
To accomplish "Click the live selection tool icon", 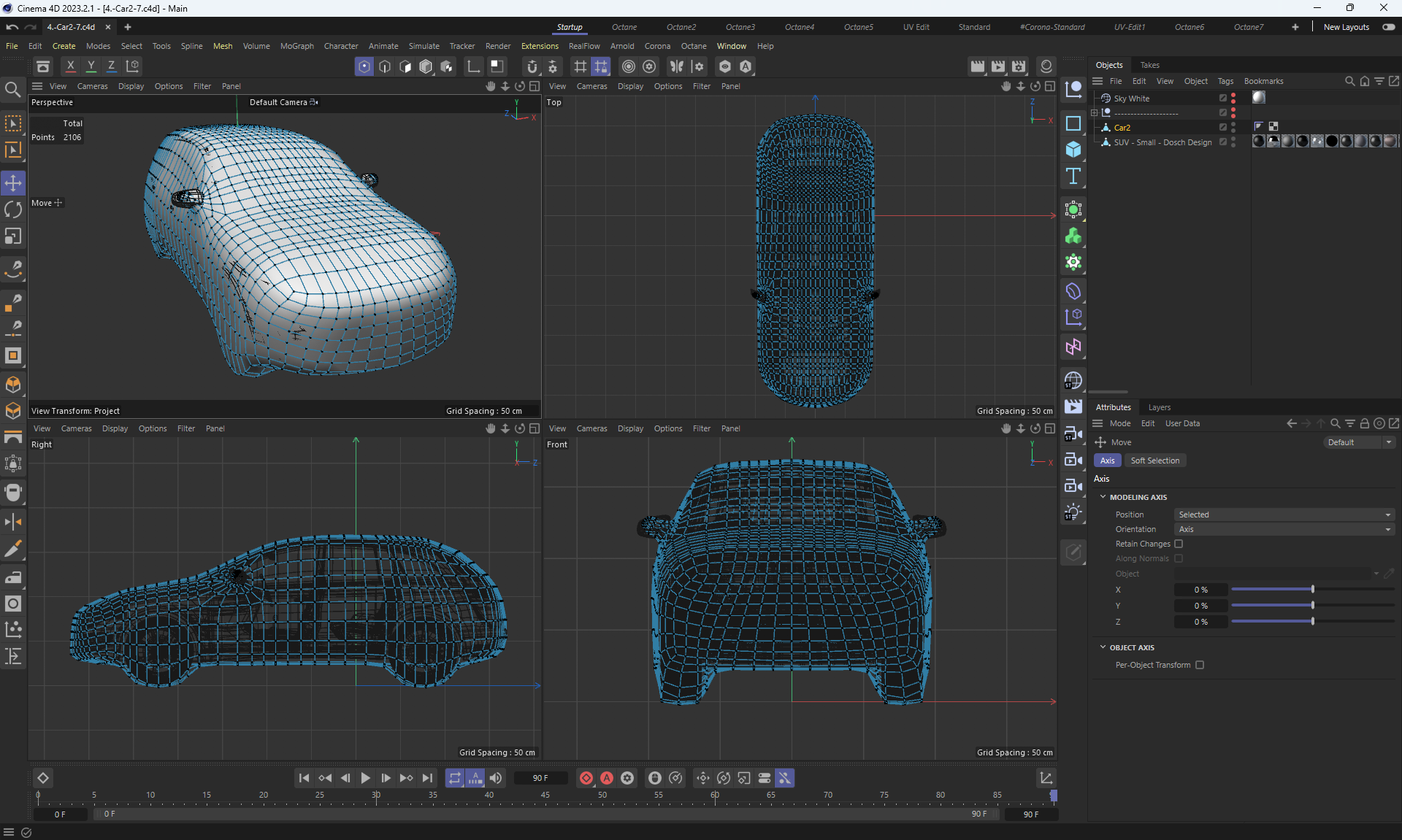I will [13, 123].
